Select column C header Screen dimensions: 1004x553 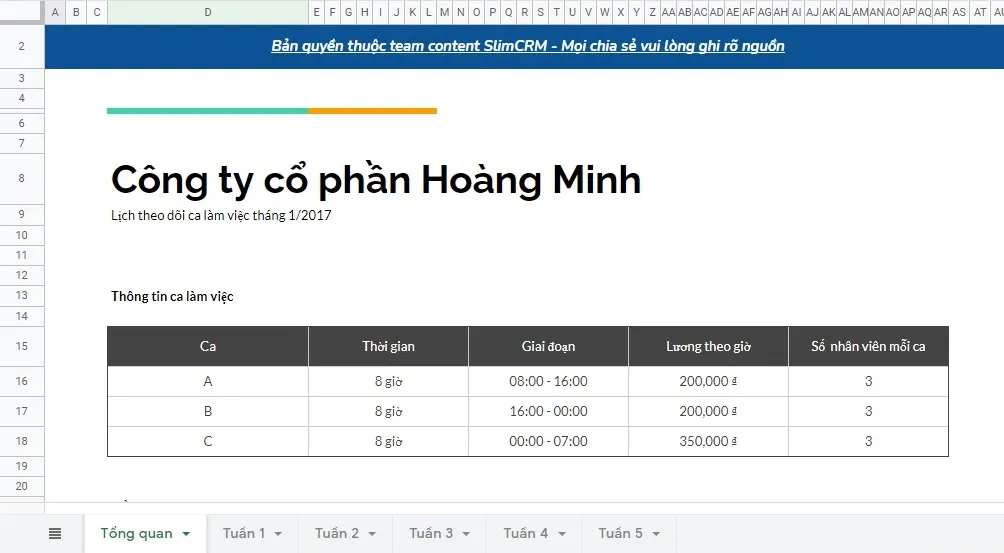97,12
